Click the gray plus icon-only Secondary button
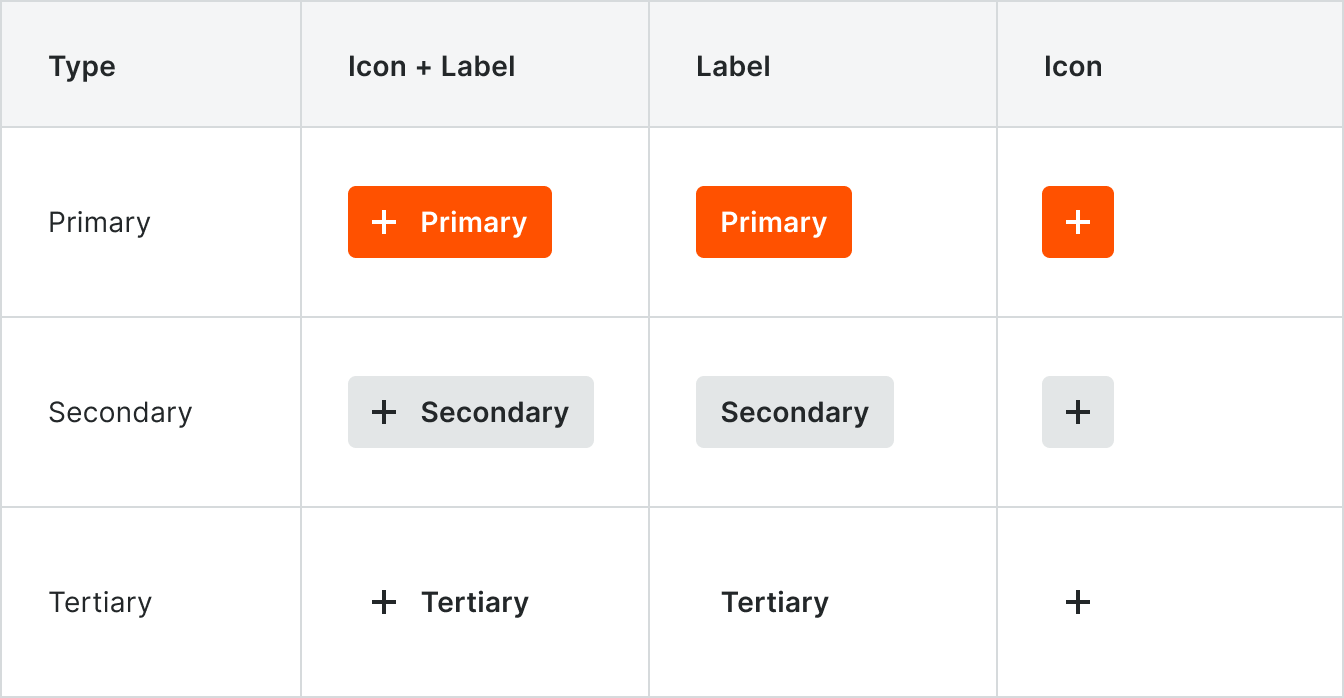Screen dimensions: 1344x698 click(1078, 412)
